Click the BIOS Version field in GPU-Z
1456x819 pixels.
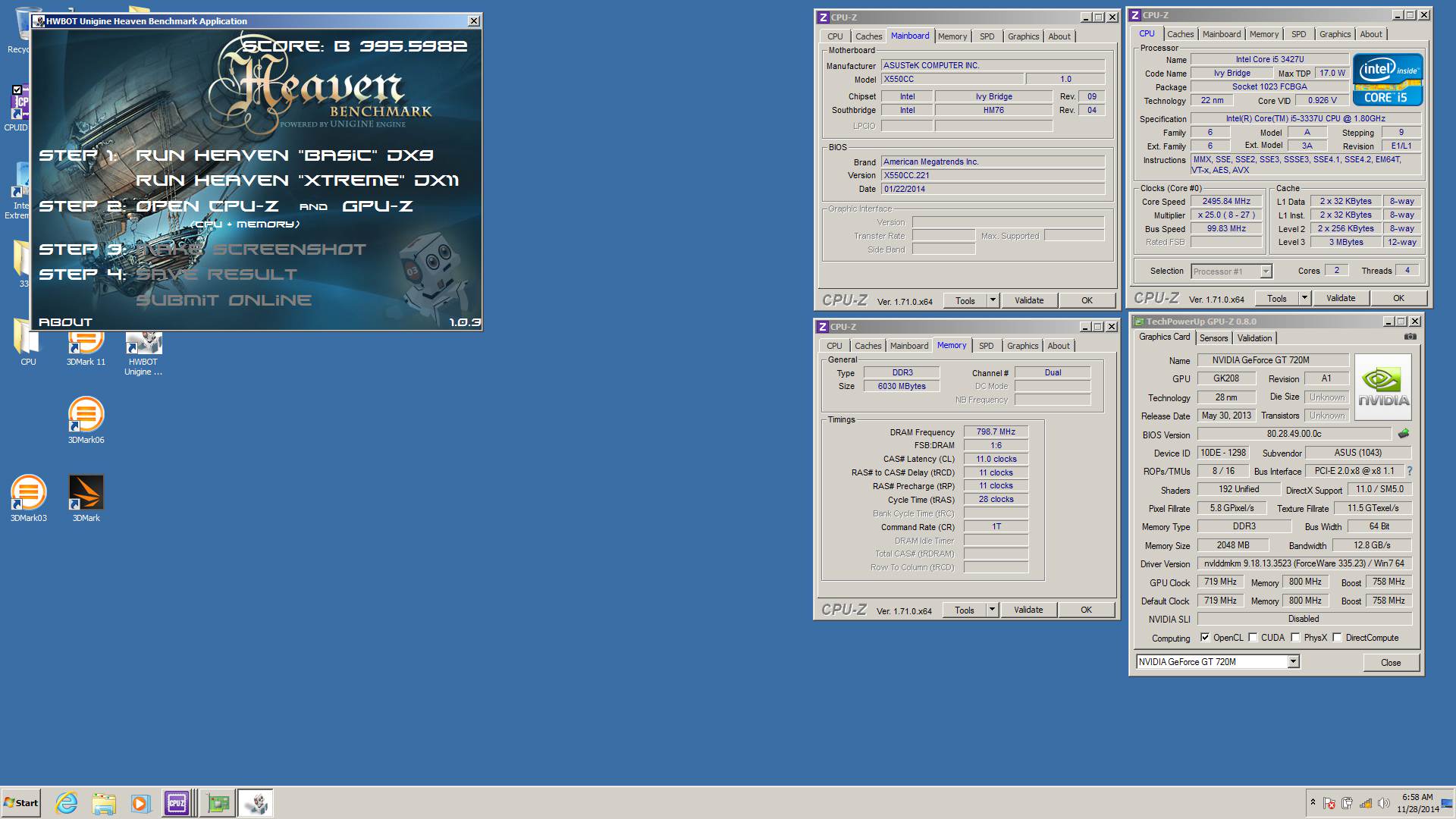click(x=1294, y=434)
